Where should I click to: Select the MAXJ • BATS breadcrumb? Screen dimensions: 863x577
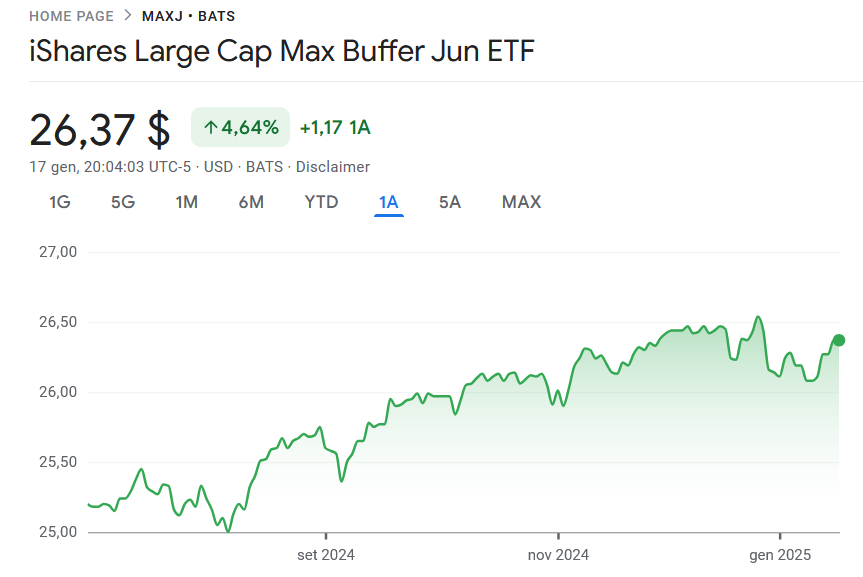(x=188, y=16)
